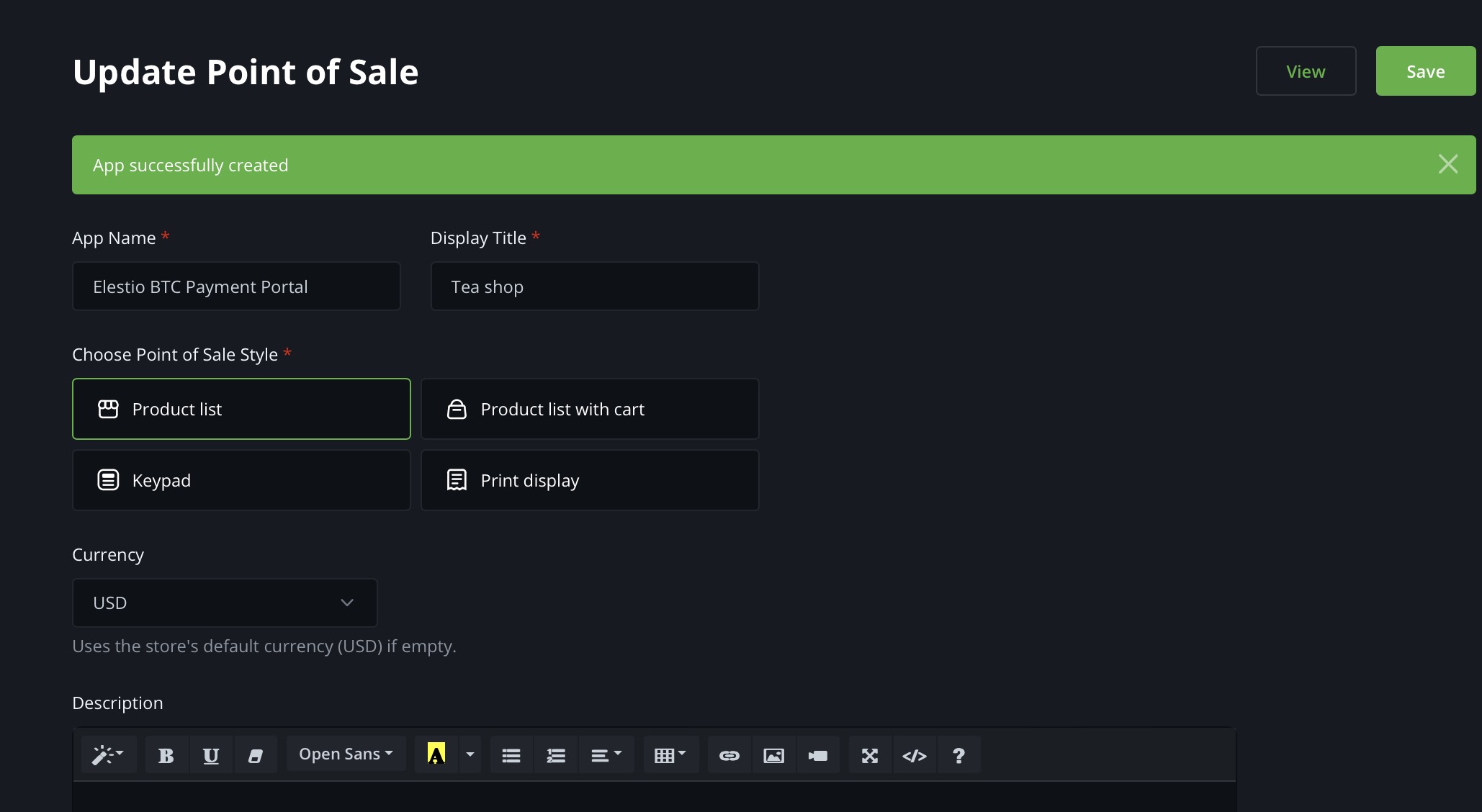Toggle underline formatting
1482x812 pixels.
pyautogui.click(x=210, y=755)
